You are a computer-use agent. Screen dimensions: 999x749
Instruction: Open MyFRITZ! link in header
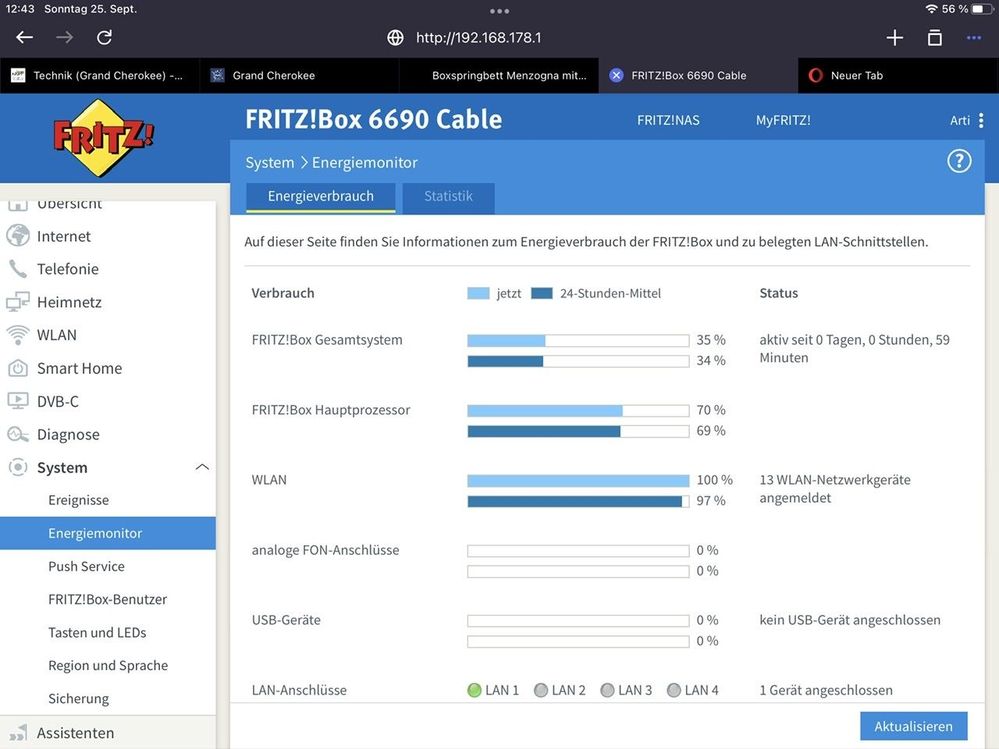(x=783, y=120)
